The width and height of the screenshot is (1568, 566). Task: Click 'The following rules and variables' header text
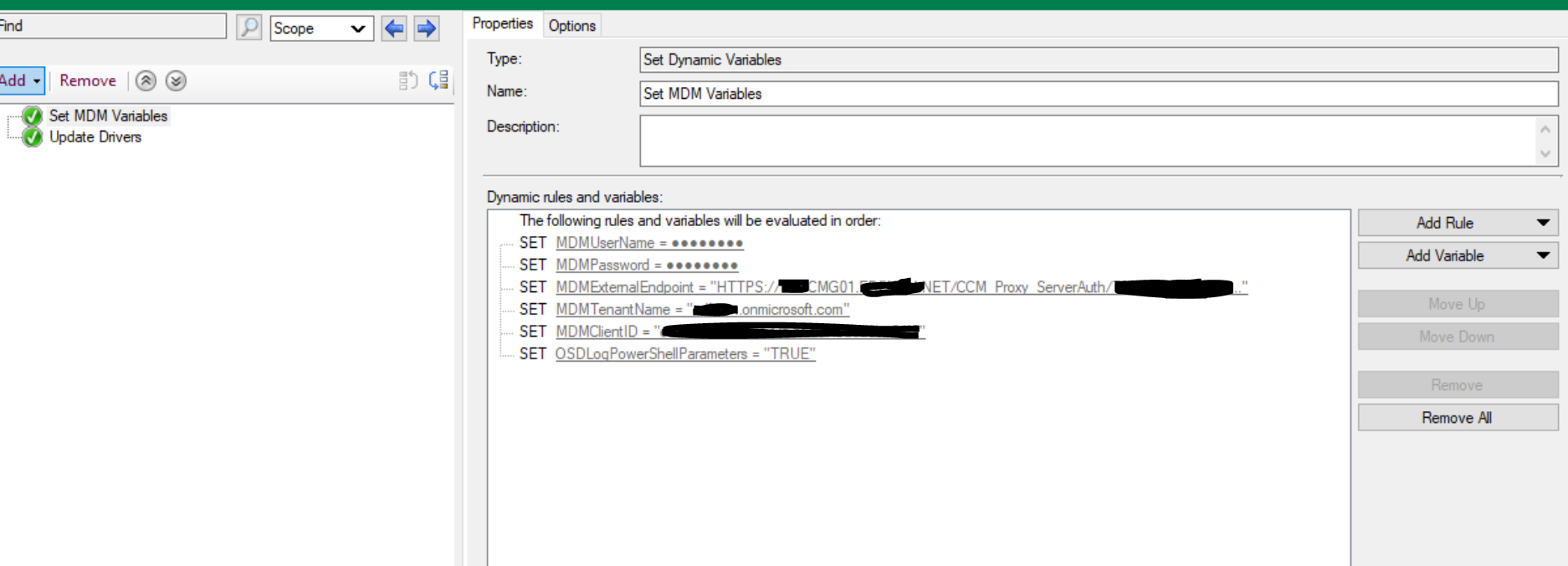(x=699, y=221)
